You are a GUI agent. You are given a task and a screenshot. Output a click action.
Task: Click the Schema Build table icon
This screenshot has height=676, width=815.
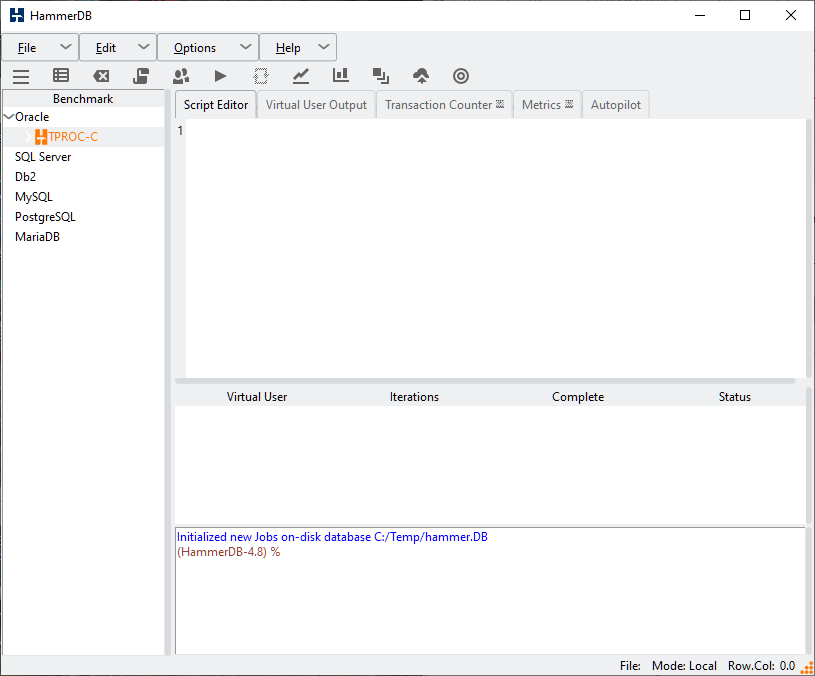(x=61, y=76)
